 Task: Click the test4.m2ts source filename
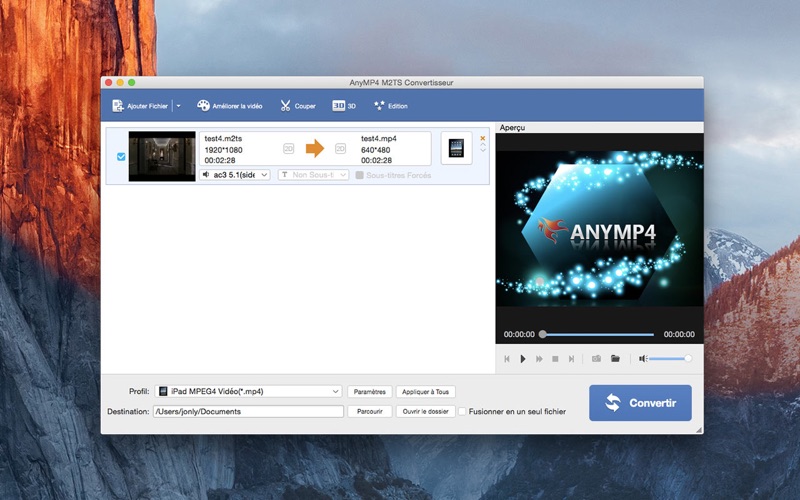point(223,138)
